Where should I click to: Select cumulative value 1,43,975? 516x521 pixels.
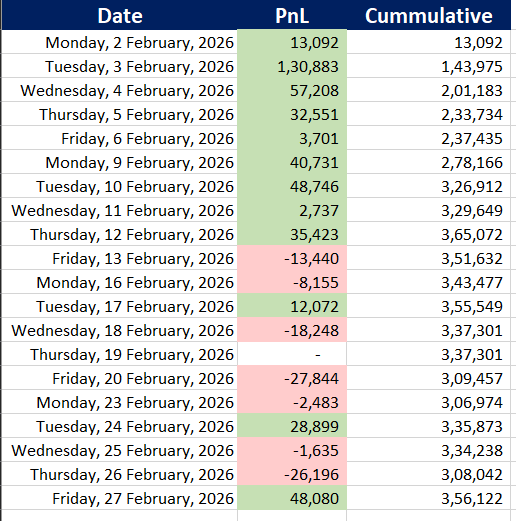[x=429, y=66]
